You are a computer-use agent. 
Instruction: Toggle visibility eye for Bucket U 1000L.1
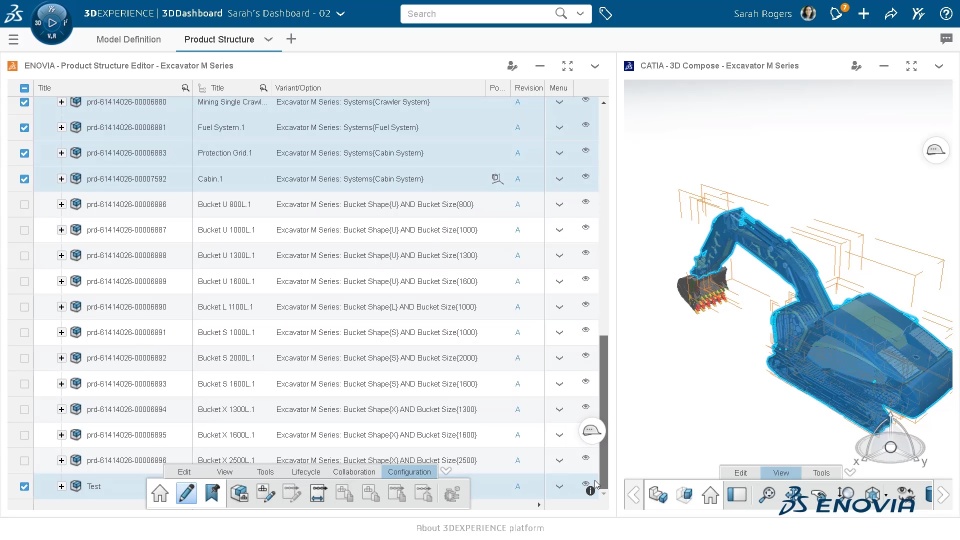[x=585, y=228]
